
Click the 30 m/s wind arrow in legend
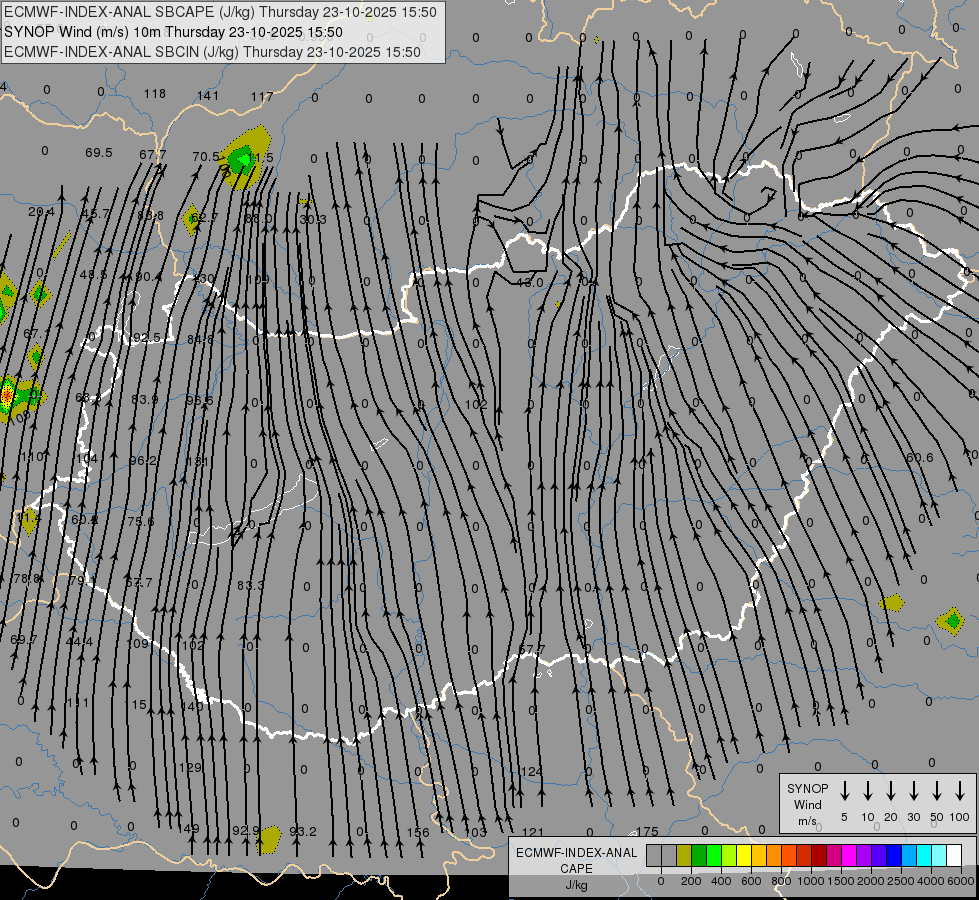pos(913,791)
